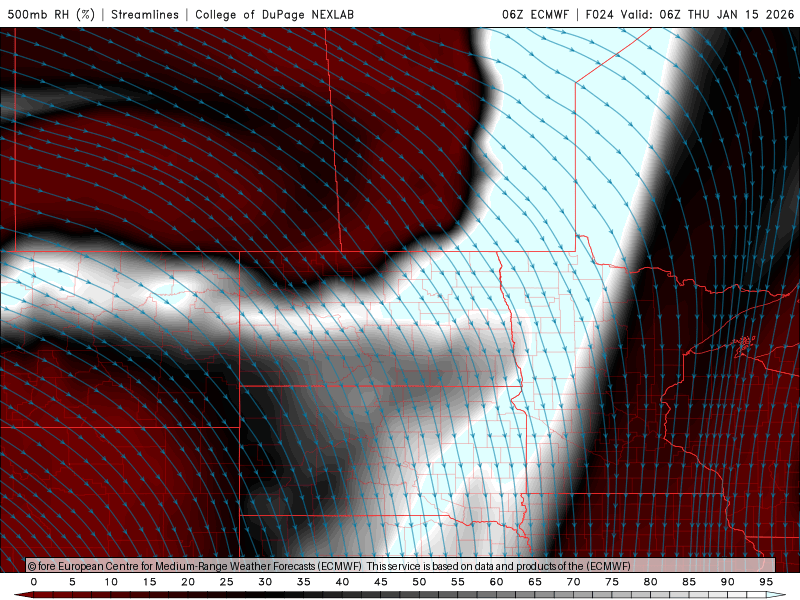Click the ECMWF copyright notice banner

click(x=401, y=566)
